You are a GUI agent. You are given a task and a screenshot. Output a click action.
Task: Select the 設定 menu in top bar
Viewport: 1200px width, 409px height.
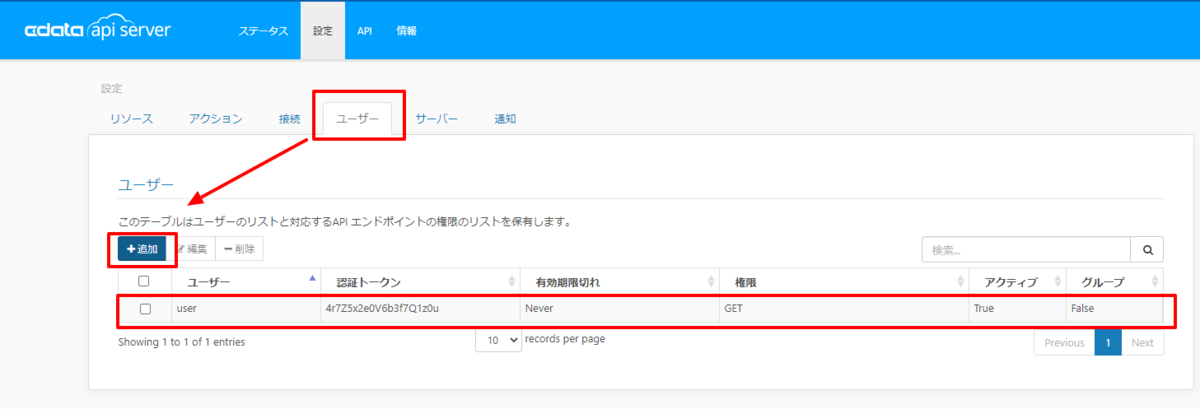coord(322,31)
